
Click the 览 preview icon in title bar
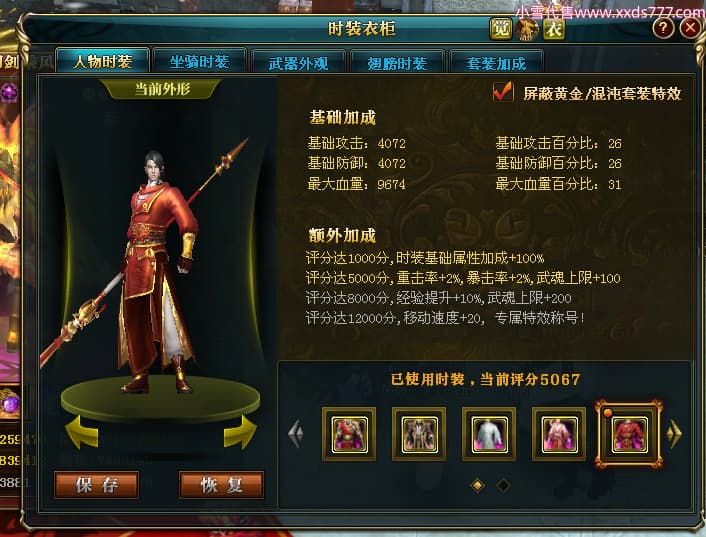(x=501, y=29)
